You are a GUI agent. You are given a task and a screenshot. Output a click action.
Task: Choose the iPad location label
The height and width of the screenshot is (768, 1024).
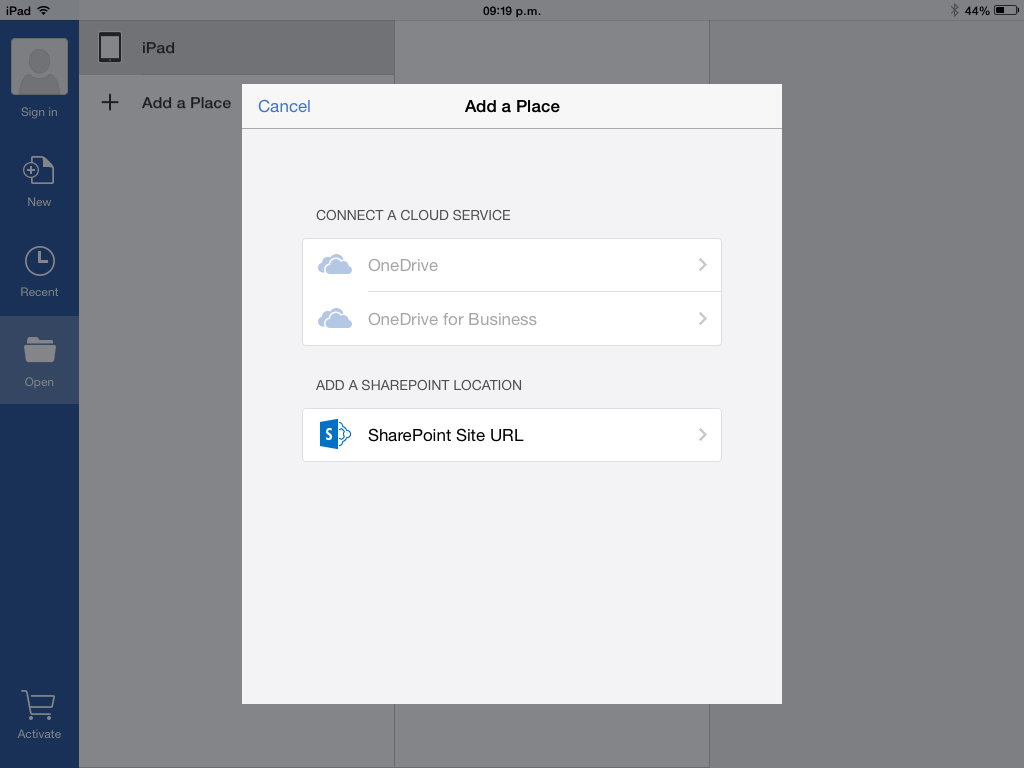(158, 48)
